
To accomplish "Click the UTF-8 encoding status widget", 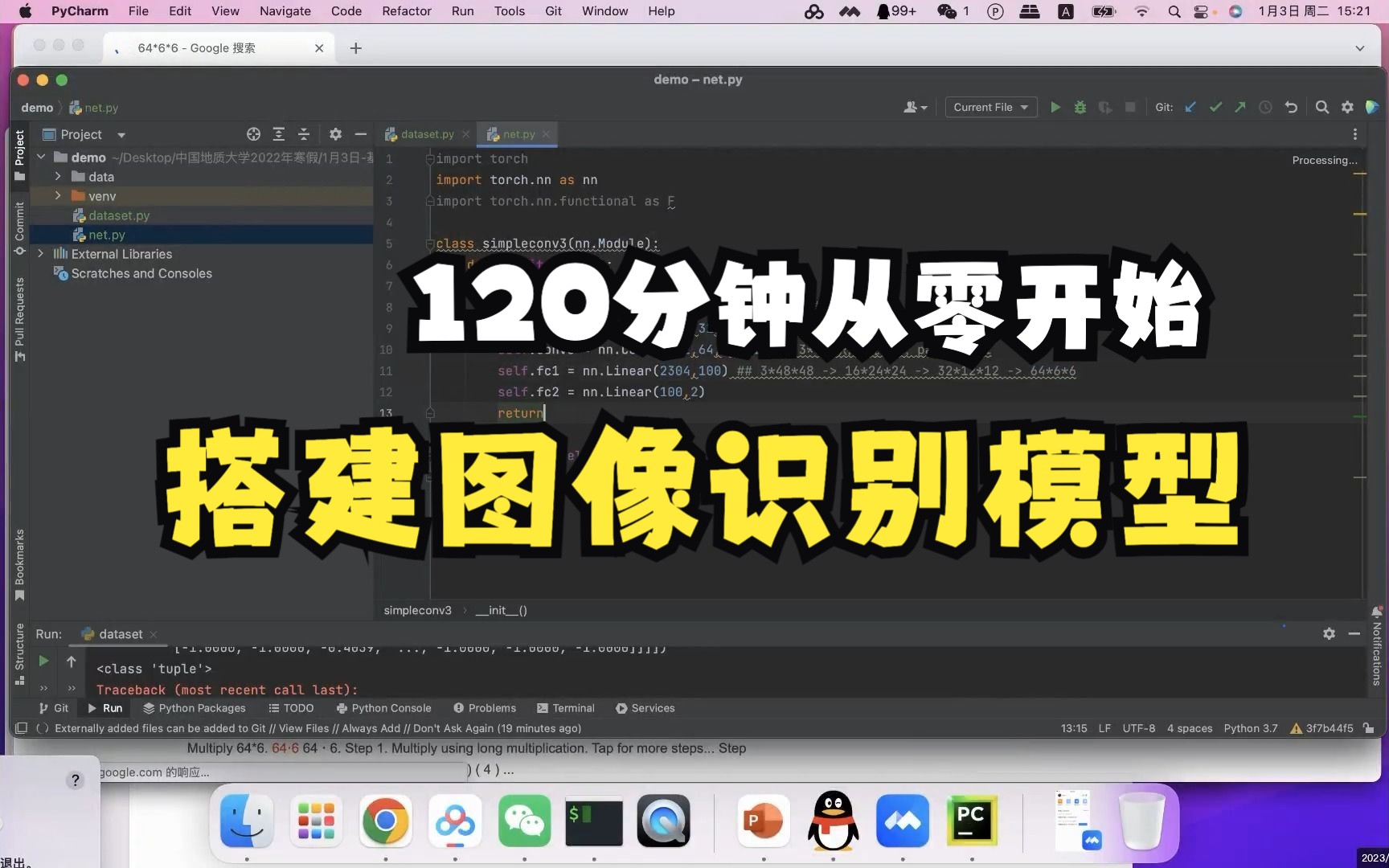I will (x=1138, y=728).
